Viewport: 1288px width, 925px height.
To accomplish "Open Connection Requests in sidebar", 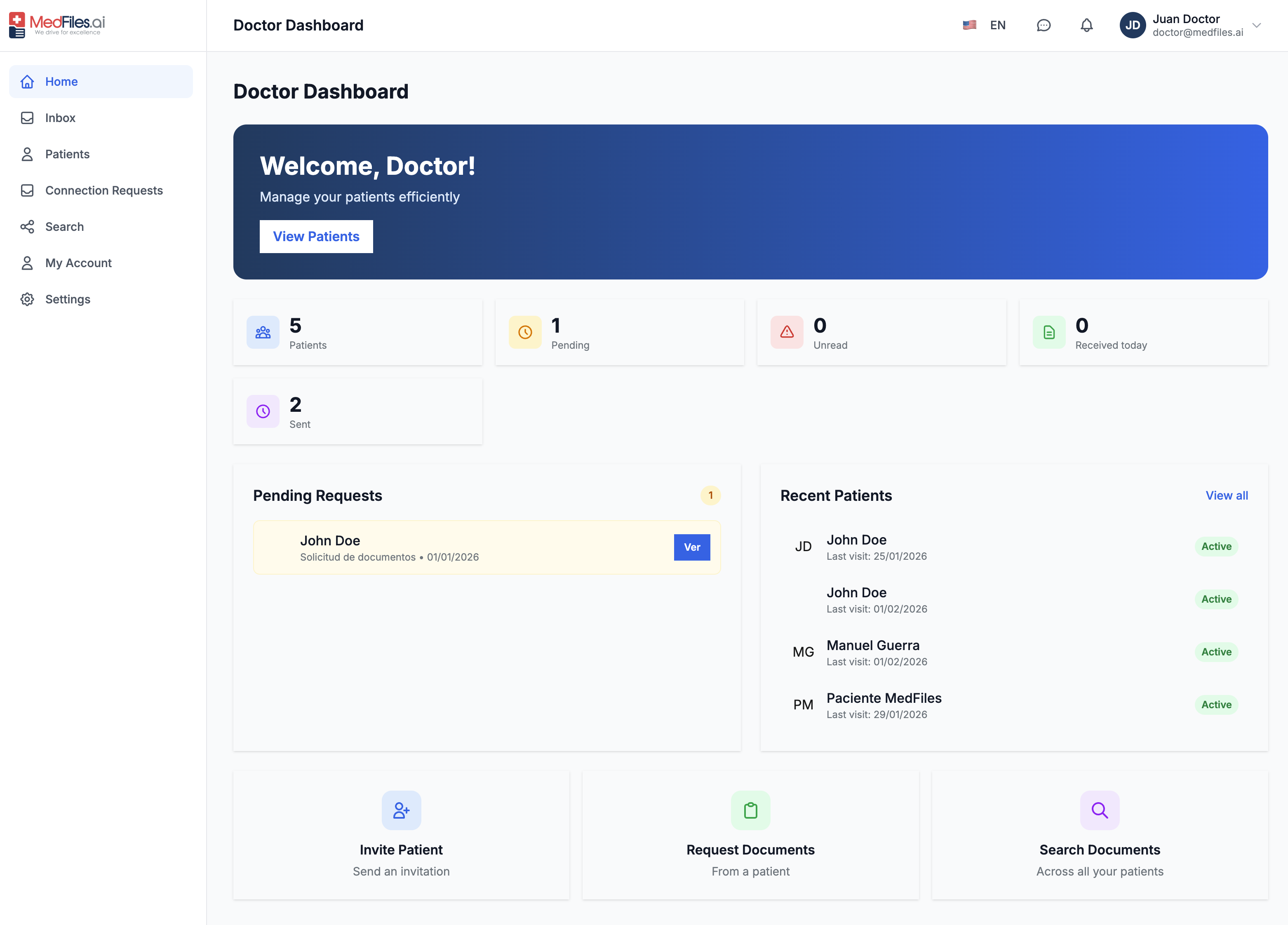I will 101,191.
